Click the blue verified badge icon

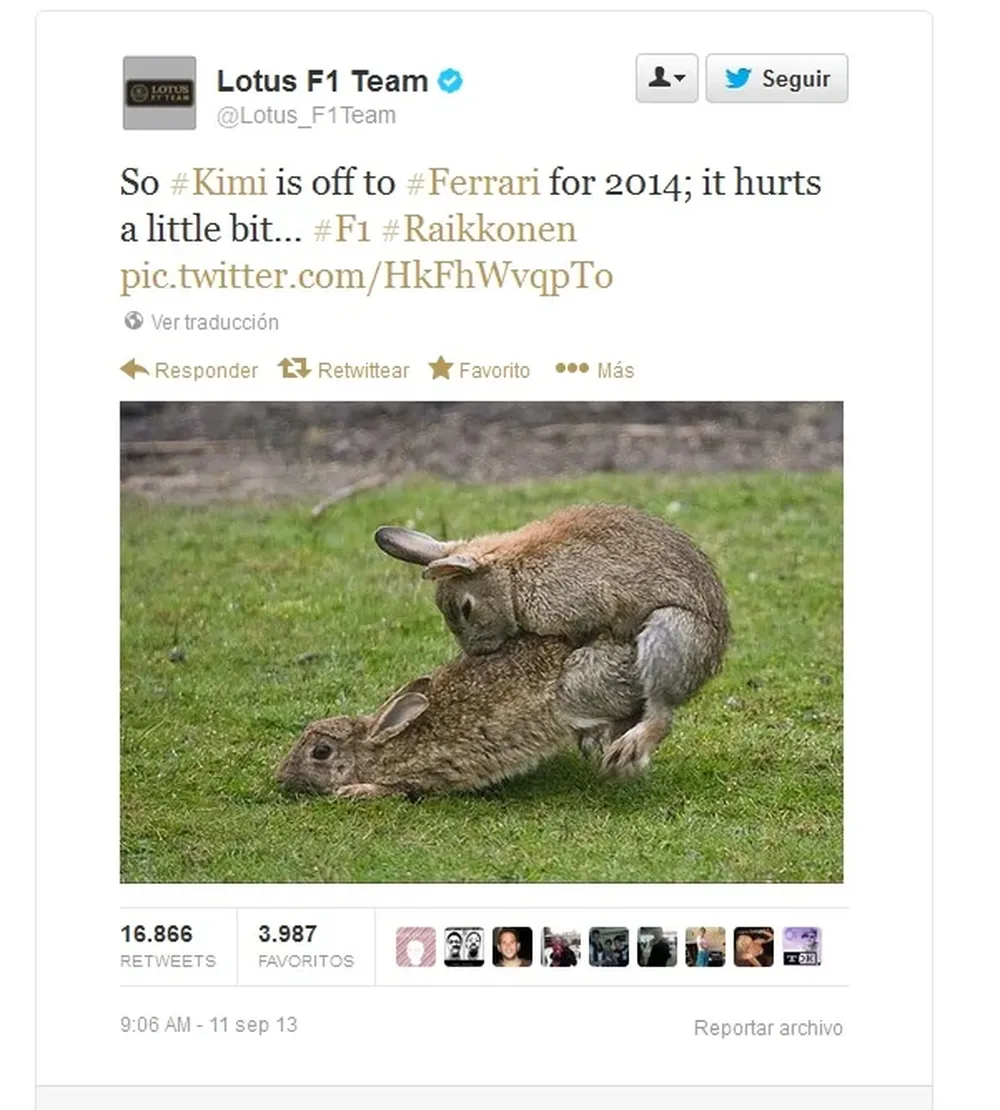450,81
